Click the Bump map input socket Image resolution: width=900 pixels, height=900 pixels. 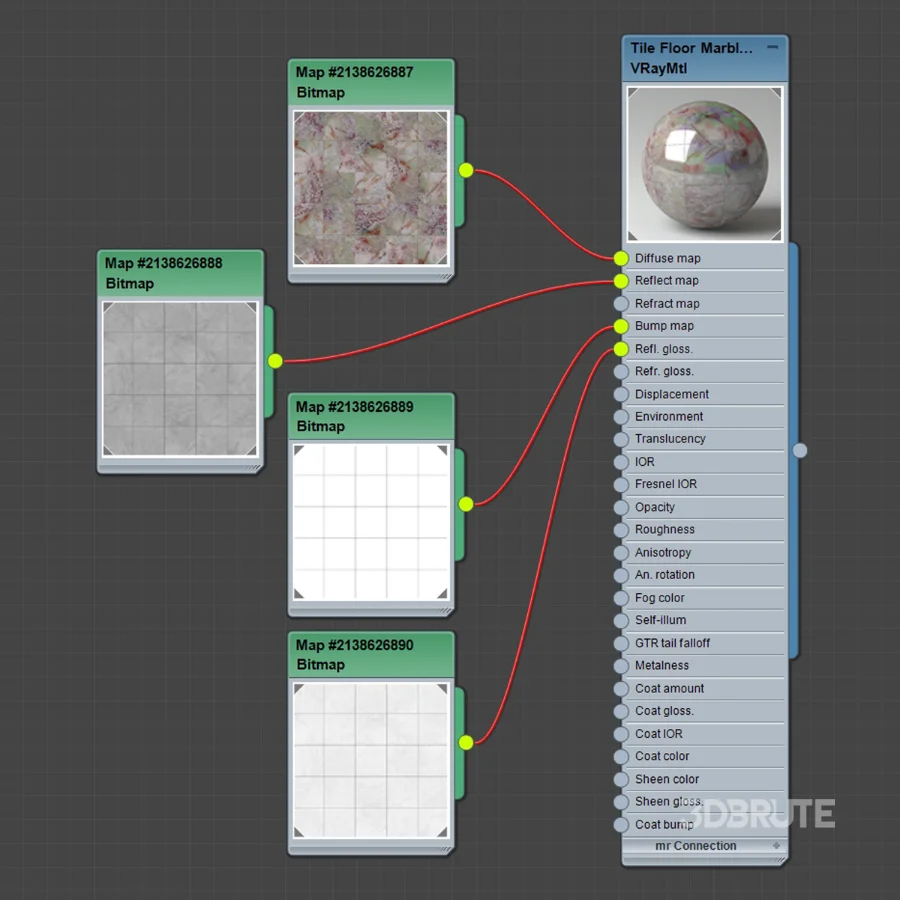[x=620, y=326]
